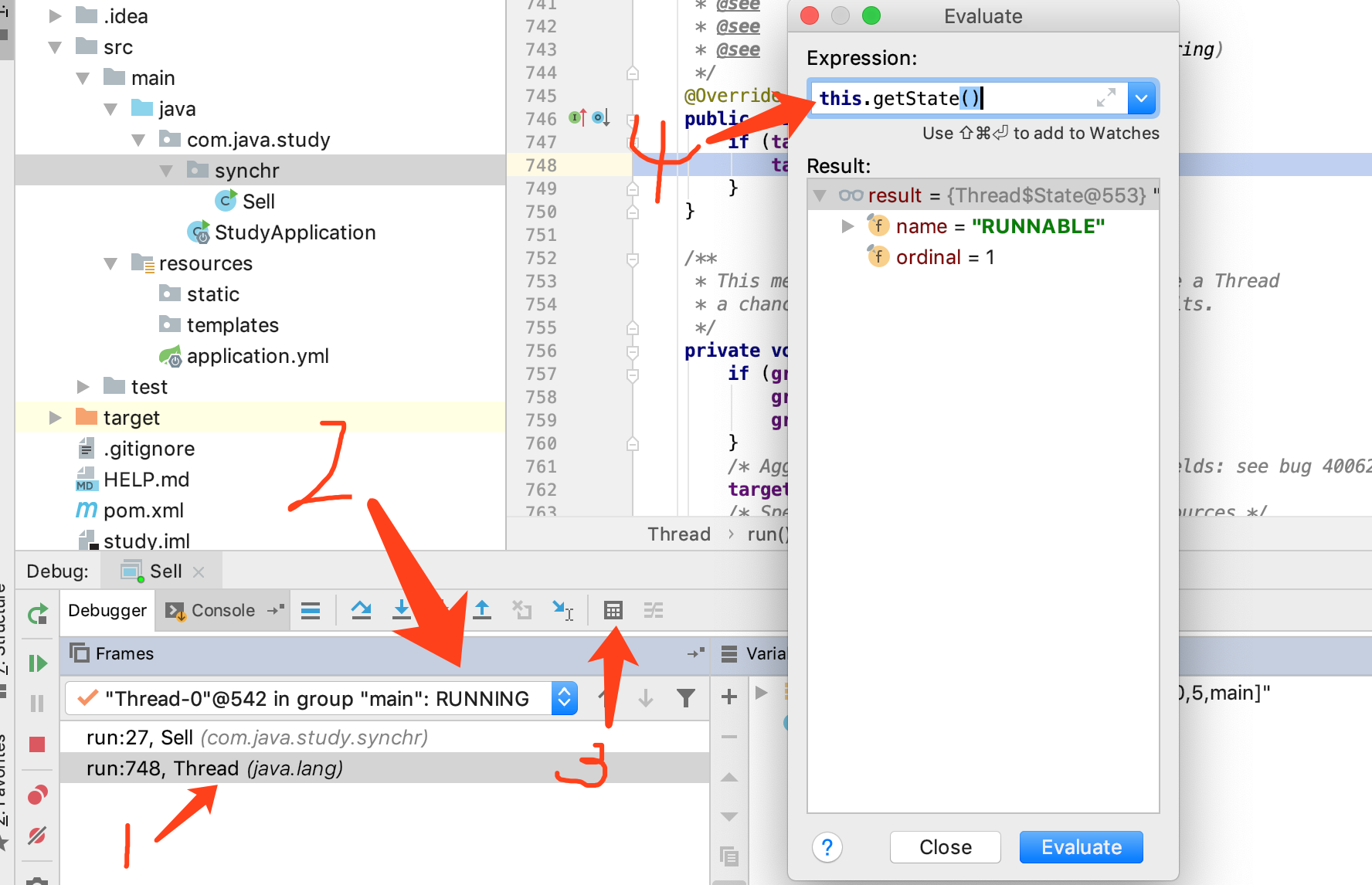
Task: Open the View Breakpoints icon
Action: 37,795
